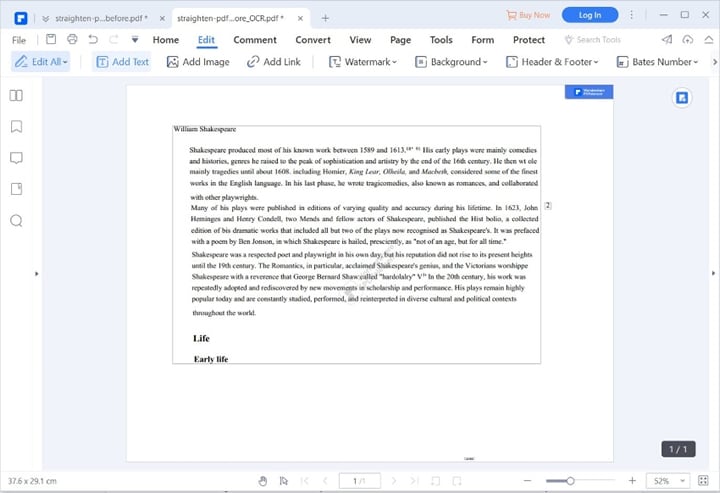Go to next page arrow
The width and height of the screenshot is (720, 493).
(394, 481)
